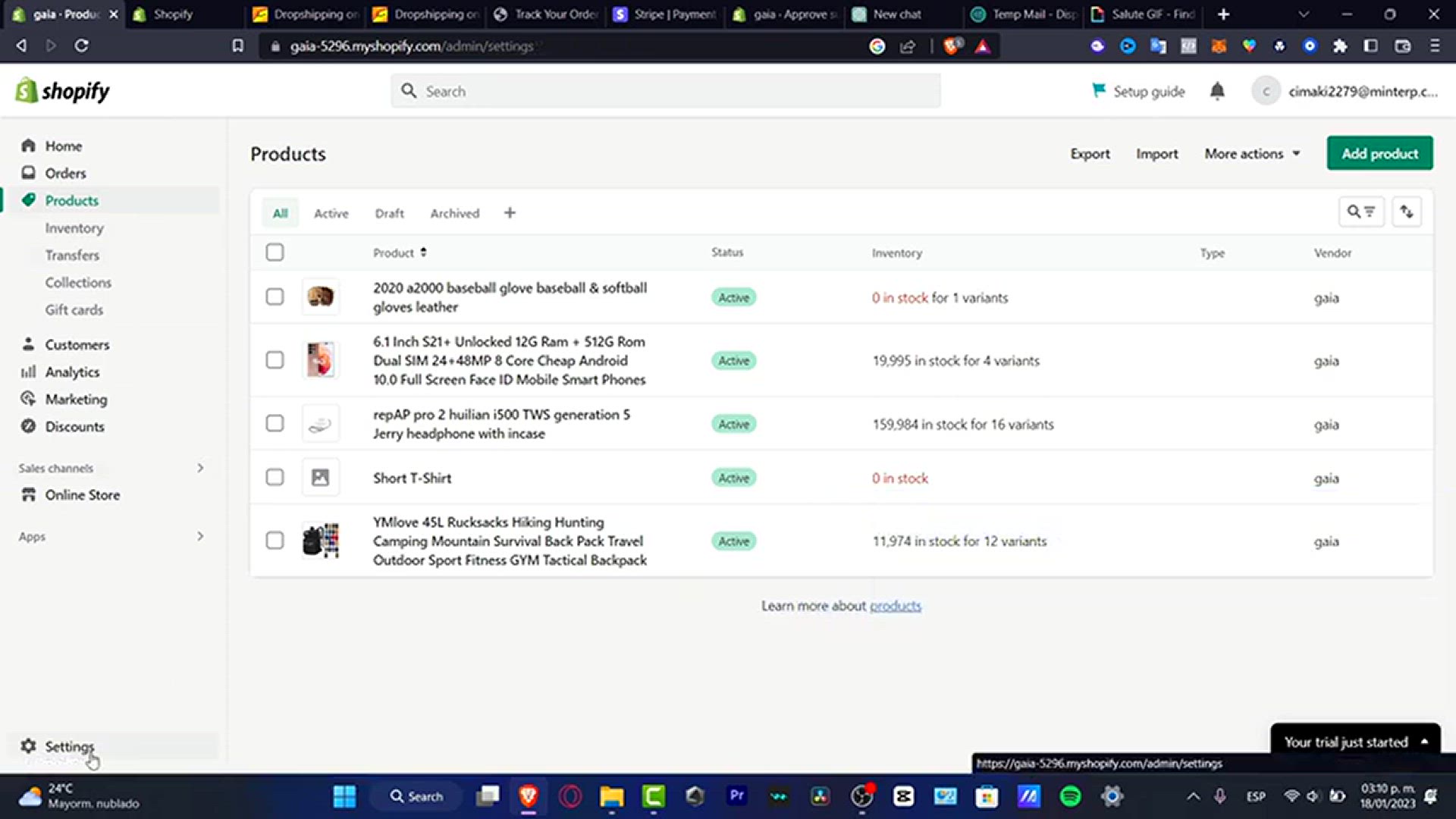Select the baseball glove product checkbox
The image size is (1456, 819).
point(275,297)
